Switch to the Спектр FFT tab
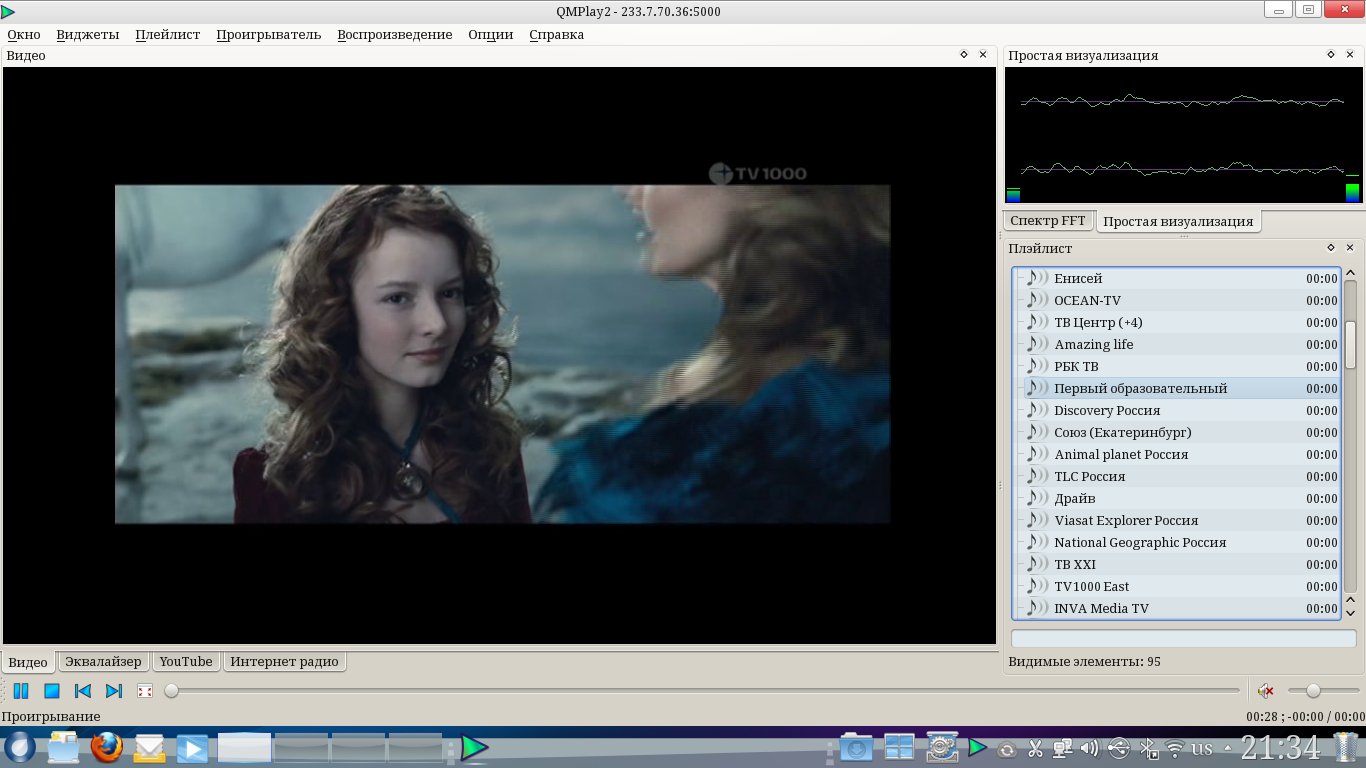 point(1047,221)
